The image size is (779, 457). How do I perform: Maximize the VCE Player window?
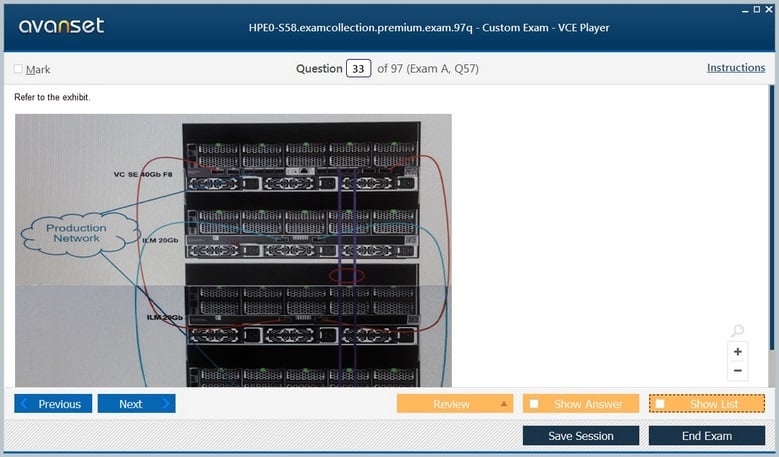[x=757, y=9]
